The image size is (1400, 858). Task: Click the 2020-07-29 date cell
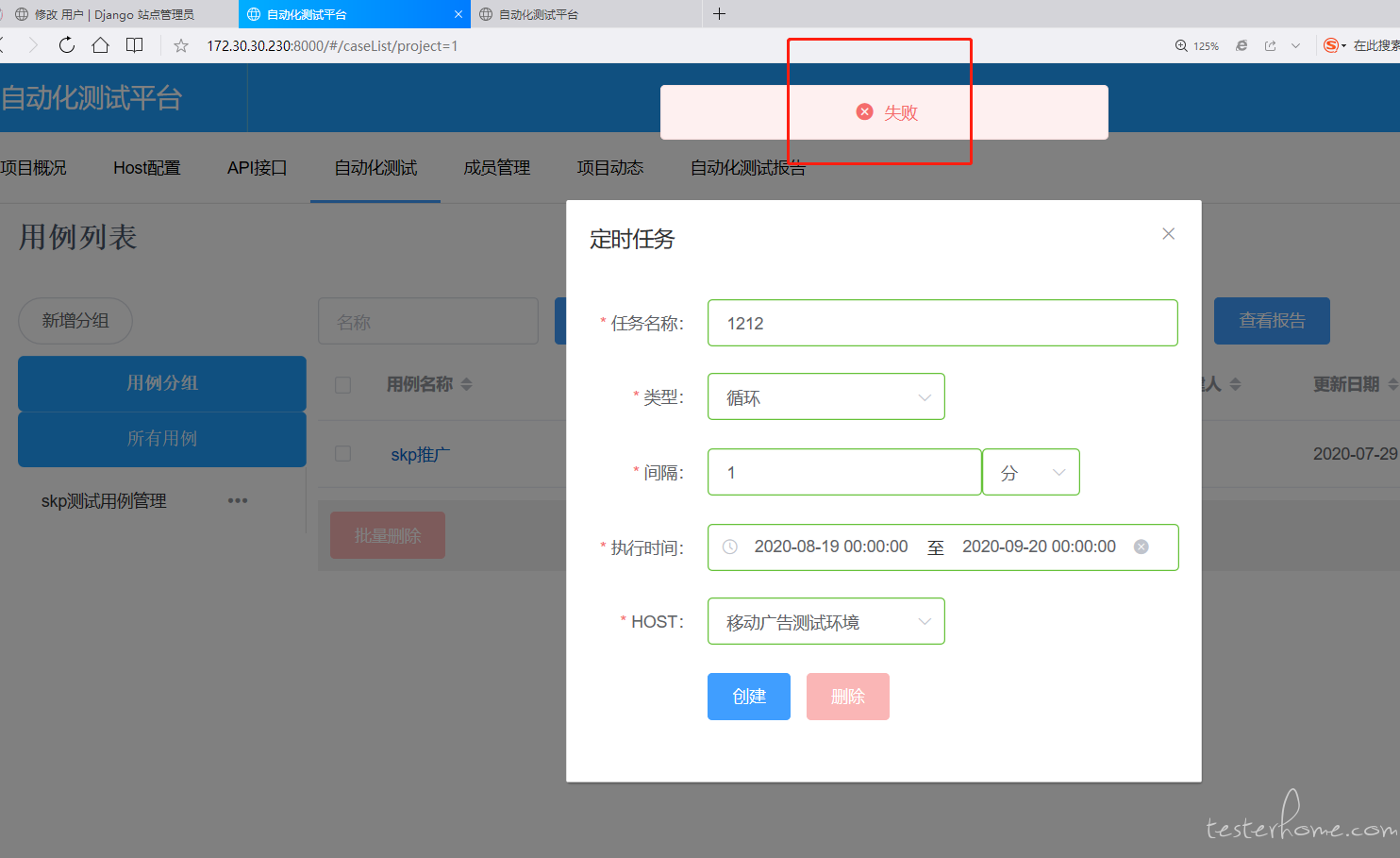[x=1356, y=454]
